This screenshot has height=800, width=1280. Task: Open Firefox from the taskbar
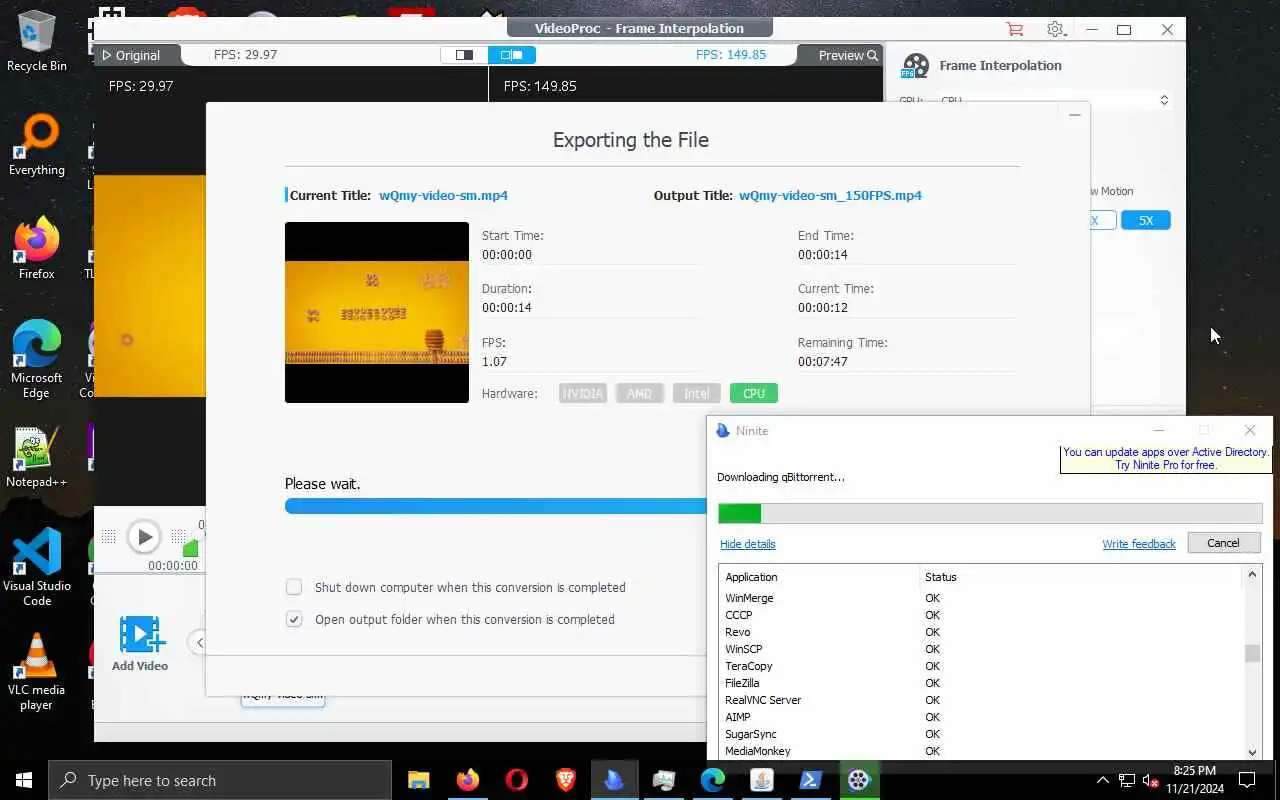[x=467, y=780]
